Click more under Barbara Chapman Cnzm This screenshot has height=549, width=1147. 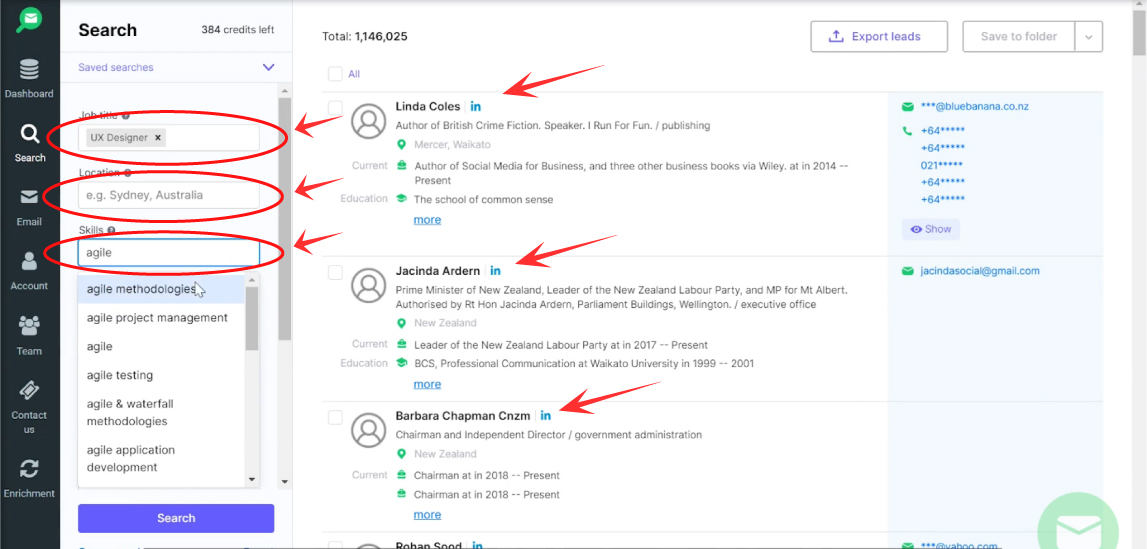click(427, 515)
